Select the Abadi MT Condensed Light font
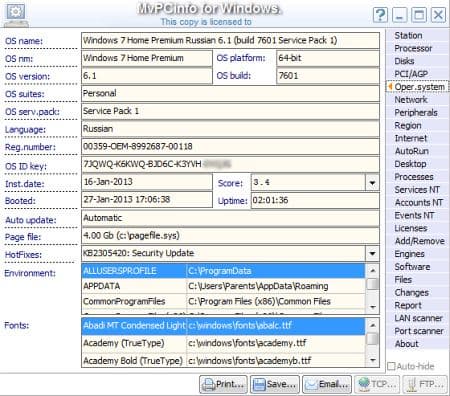Viewport: 450px width, 396px height. [223, 326]
